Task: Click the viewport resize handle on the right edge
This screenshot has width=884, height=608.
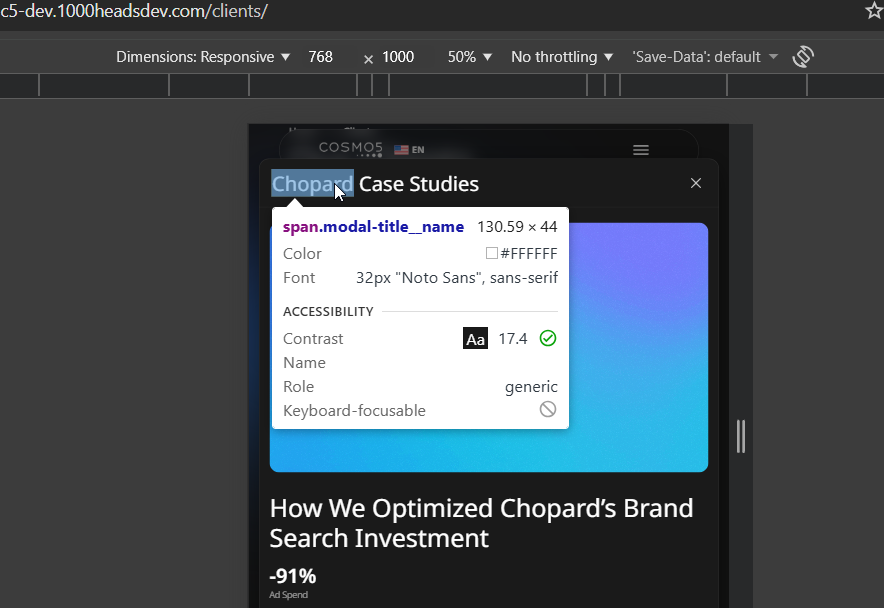Action: 741,436
